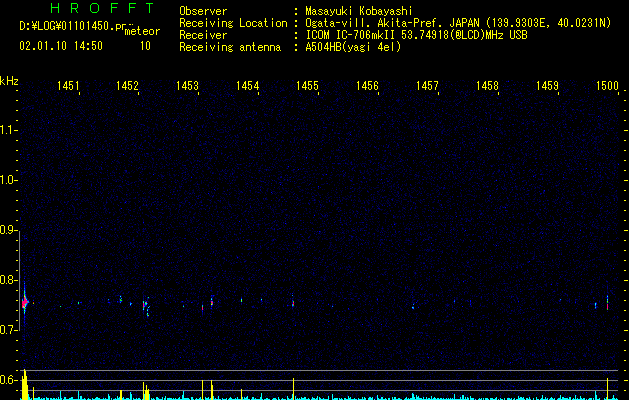Click the 0.8 kHz frequency axis label
The height and width of the screenshot is (400, 629).
tap(8, 280)
